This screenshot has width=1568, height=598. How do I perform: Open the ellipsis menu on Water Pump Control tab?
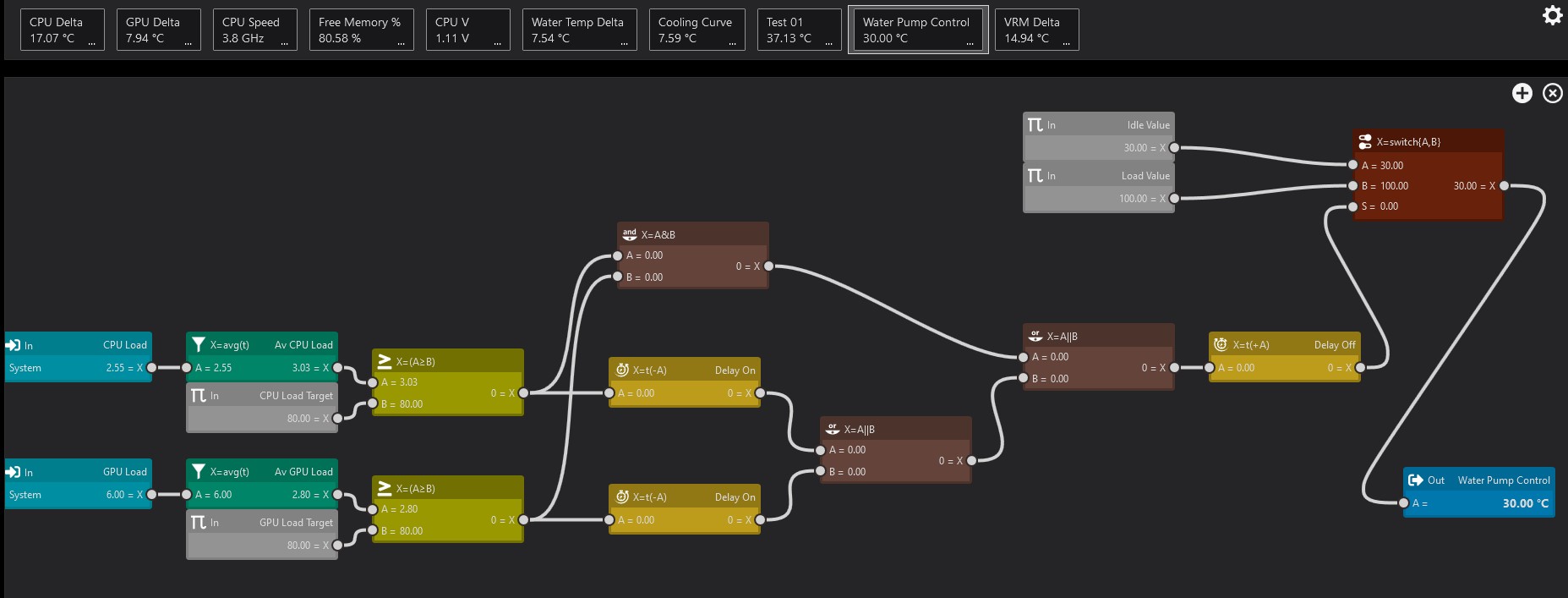970,41
